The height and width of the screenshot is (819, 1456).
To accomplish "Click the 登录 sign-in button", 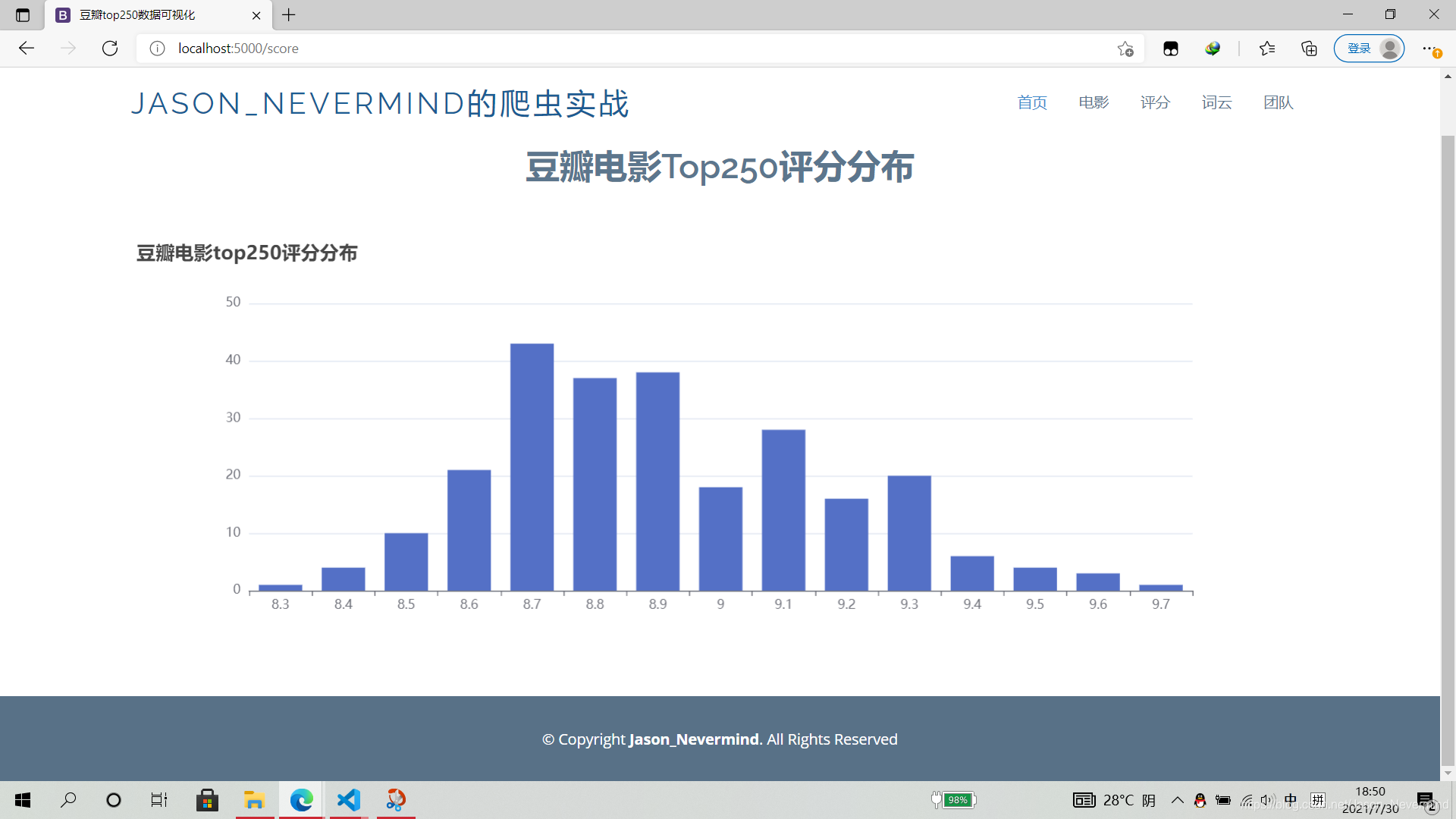I will [1369, 49].
